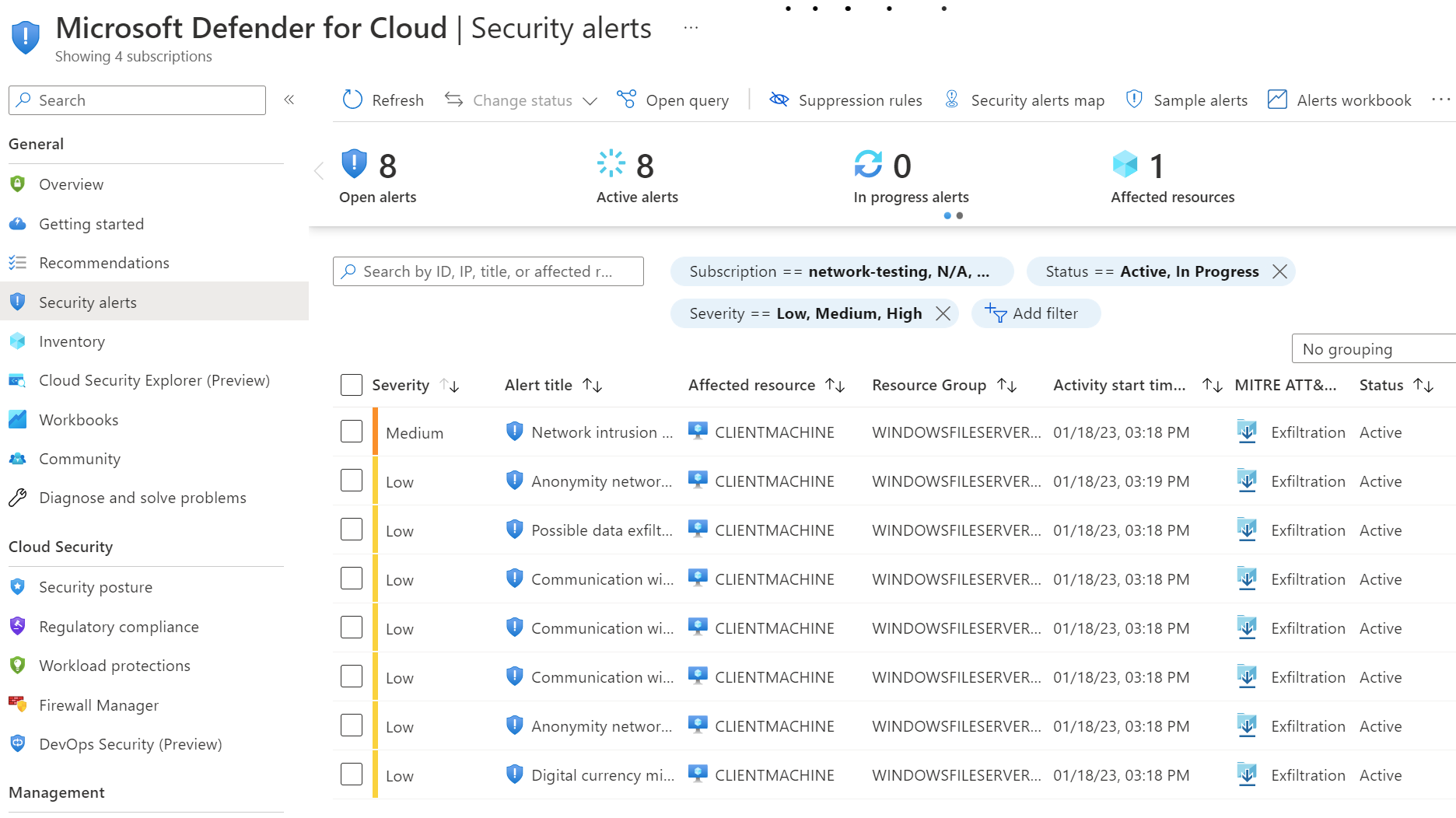Click the Firewall Manager icon
This screenshot has height=818, width=1456.
click(x=17, y=704)
